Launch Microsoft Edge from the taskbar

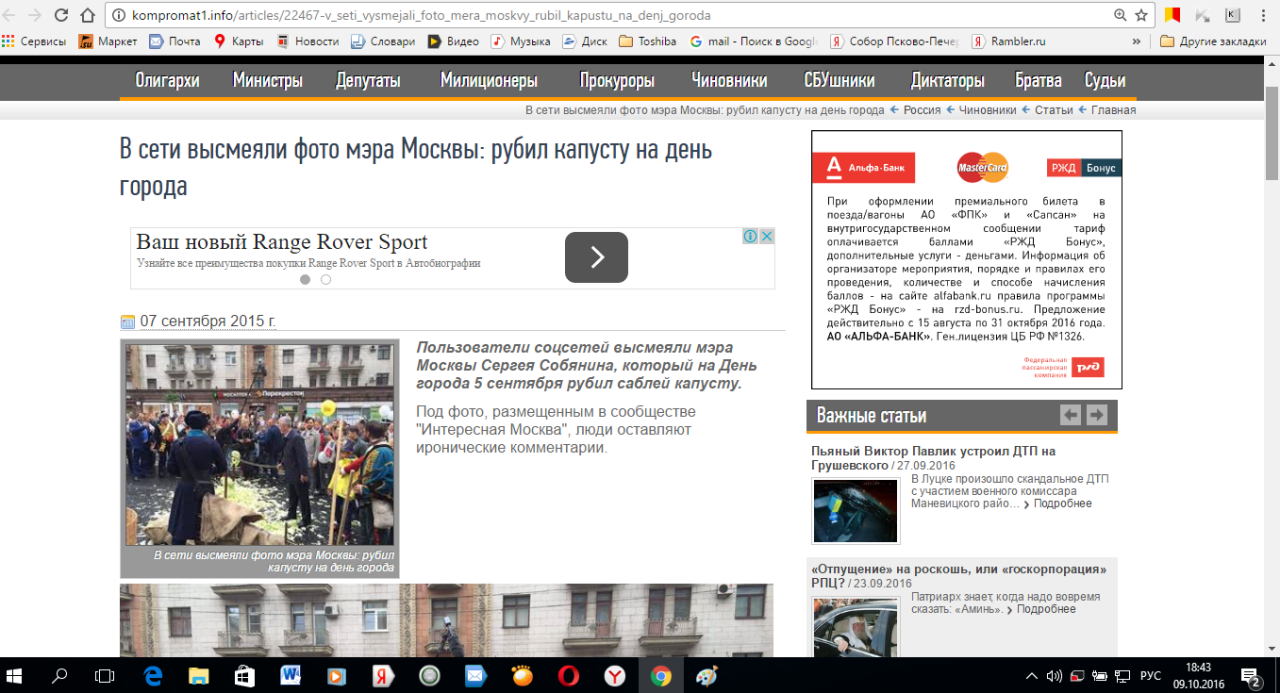153,675
